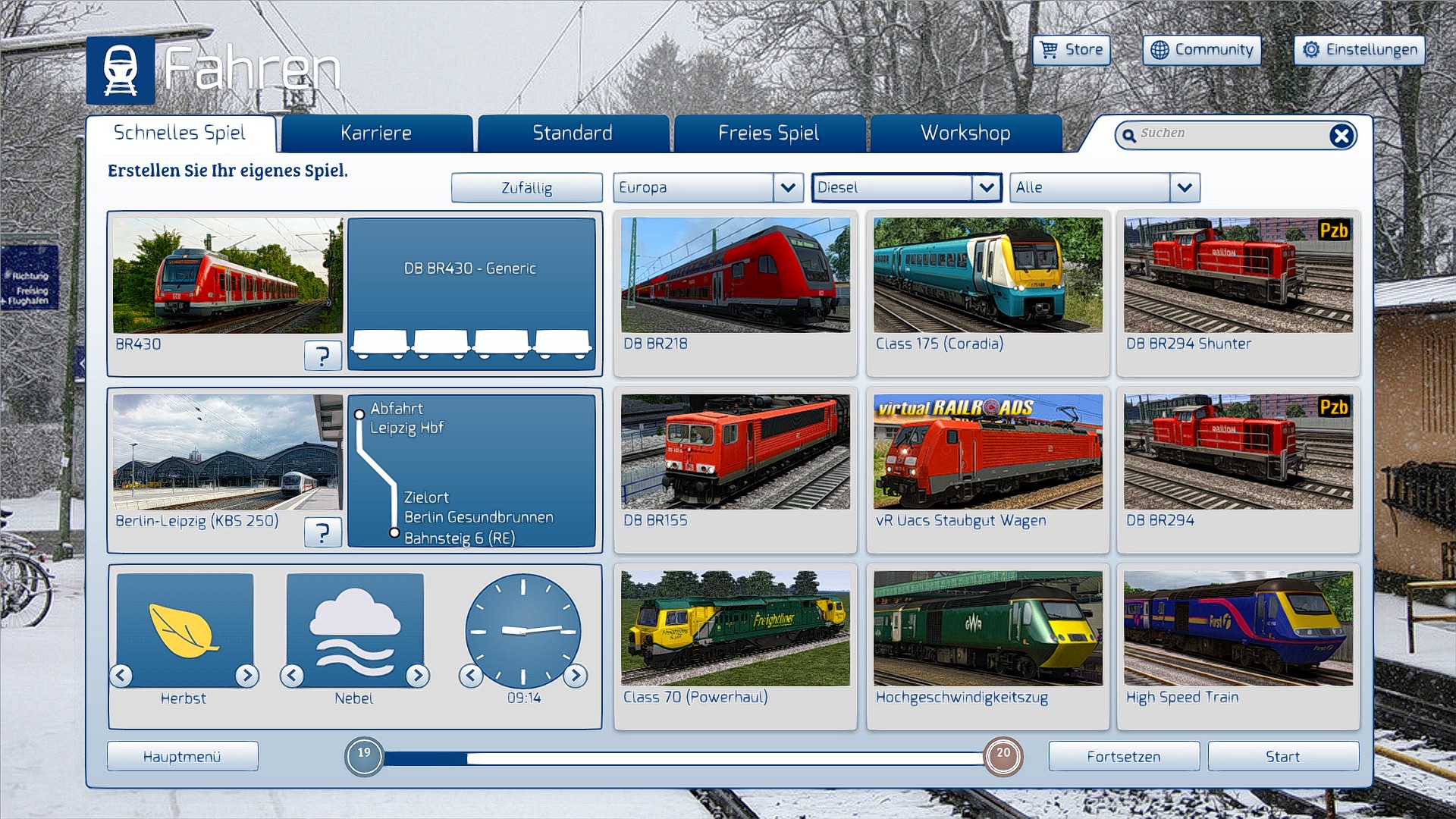Click next arrow for season Herbst

coord(246,675)
